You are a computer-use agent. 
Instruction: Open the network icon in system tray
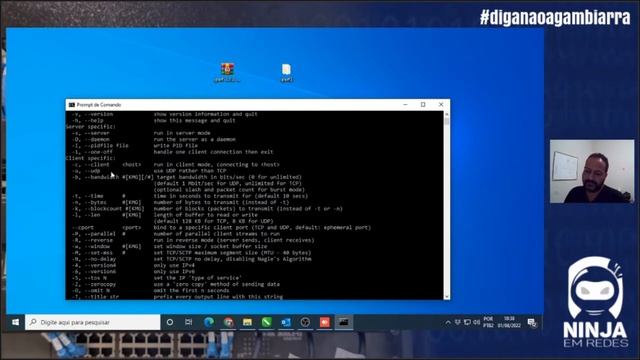pos(458,322)
